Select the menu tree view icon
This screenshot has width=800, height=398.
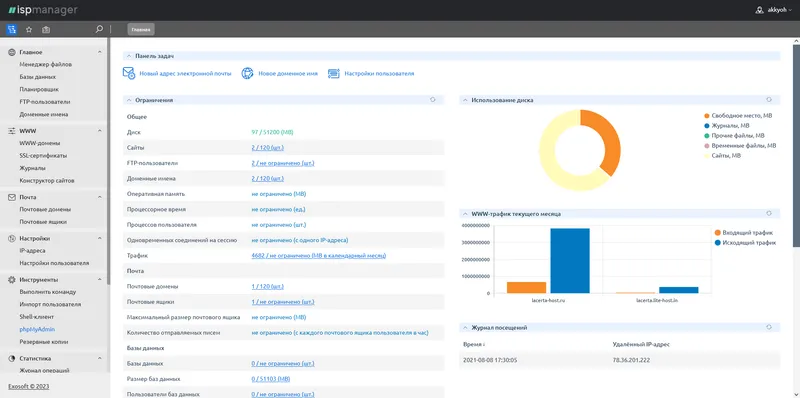coord(11,30)
